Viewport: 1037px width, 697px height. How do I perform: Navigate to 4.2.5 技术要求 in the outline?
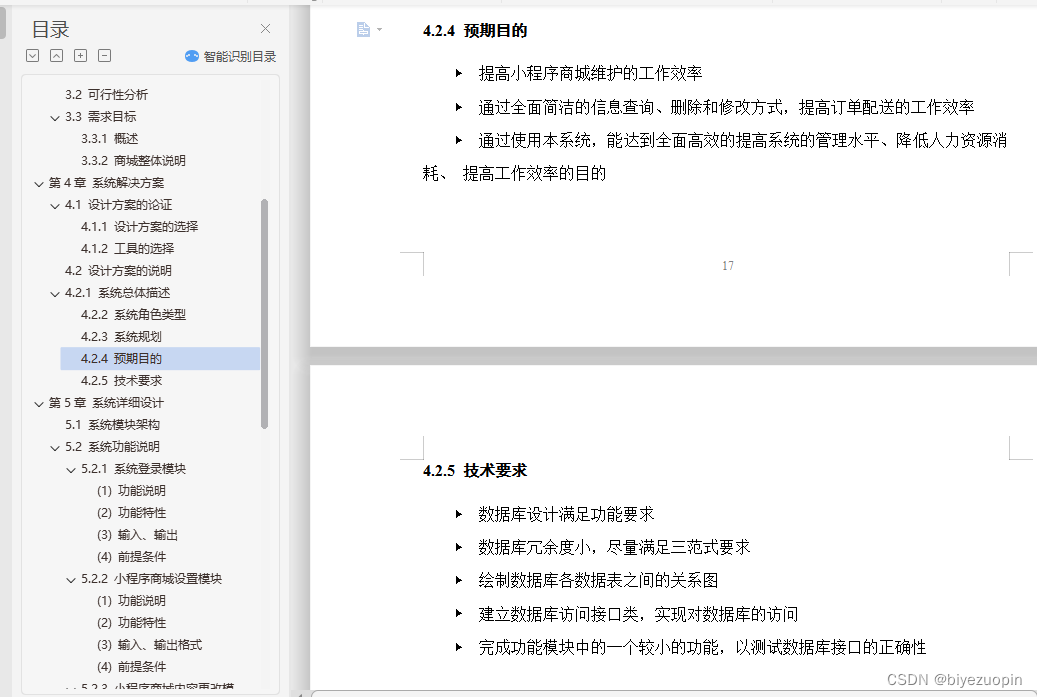tap(121, 380)
